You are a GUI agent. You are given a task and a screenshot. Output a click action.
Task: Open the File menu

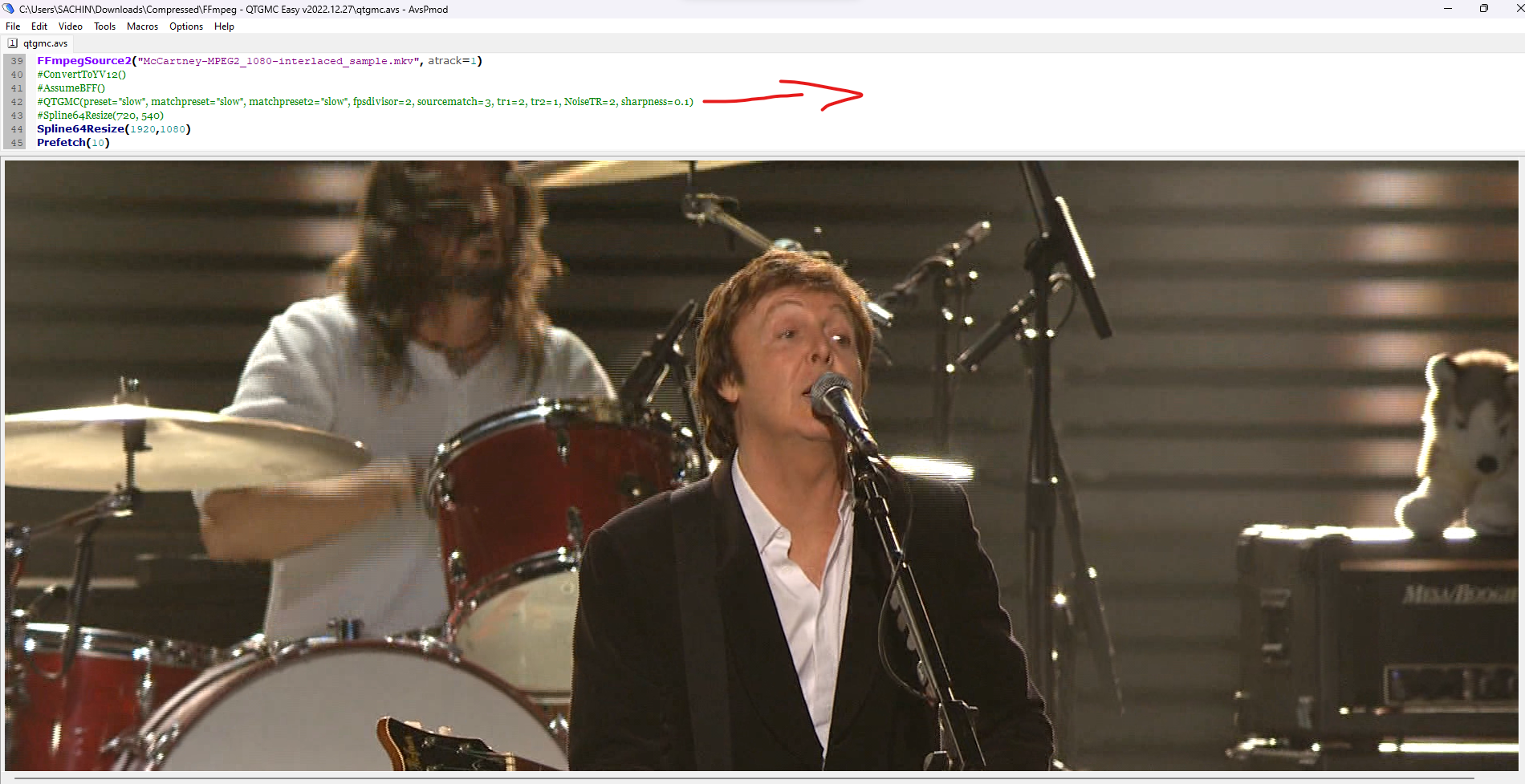click(x=13, y=26)
